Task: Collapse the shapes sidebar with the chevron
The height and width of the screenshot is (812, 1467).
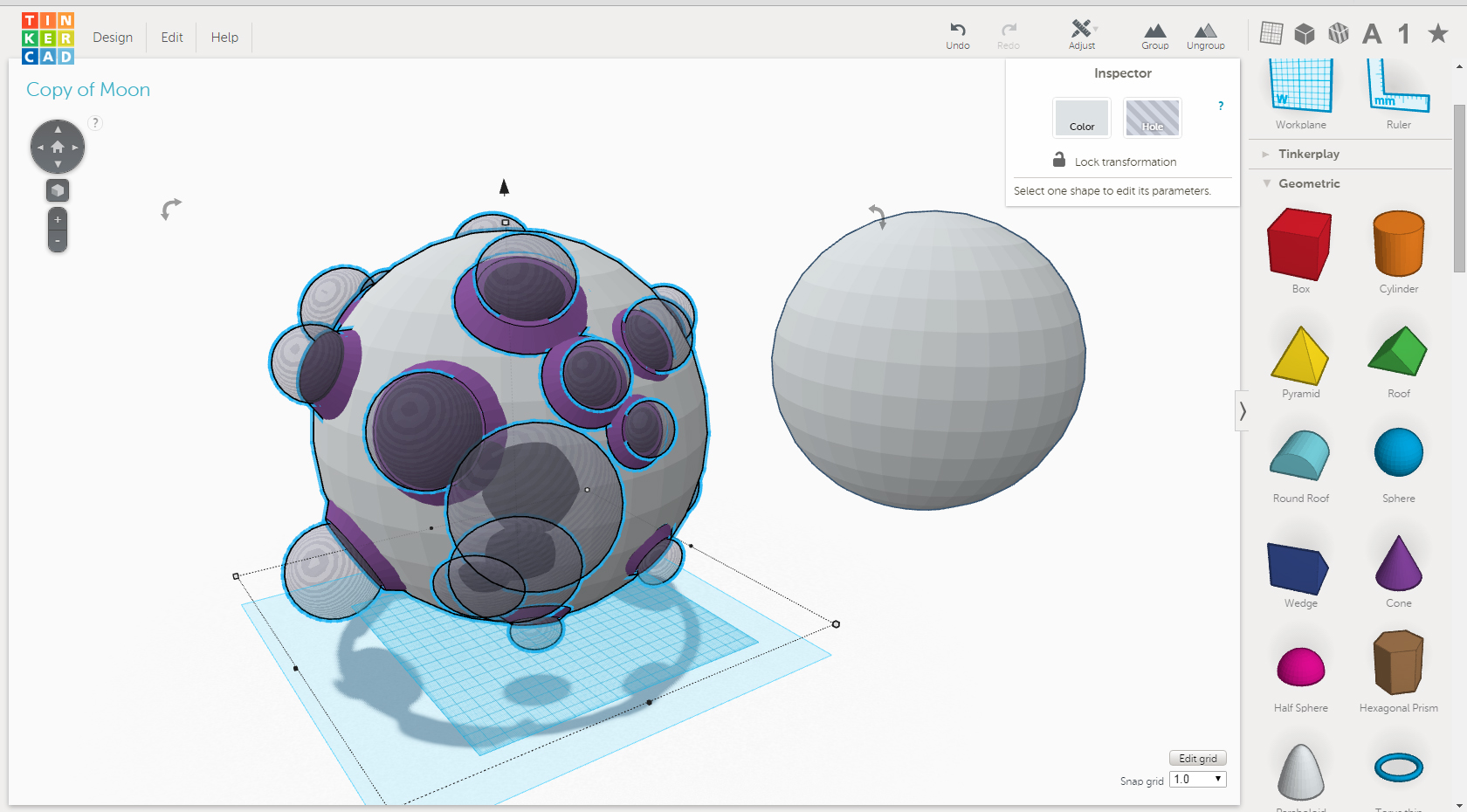Action: click(1242, 410)
